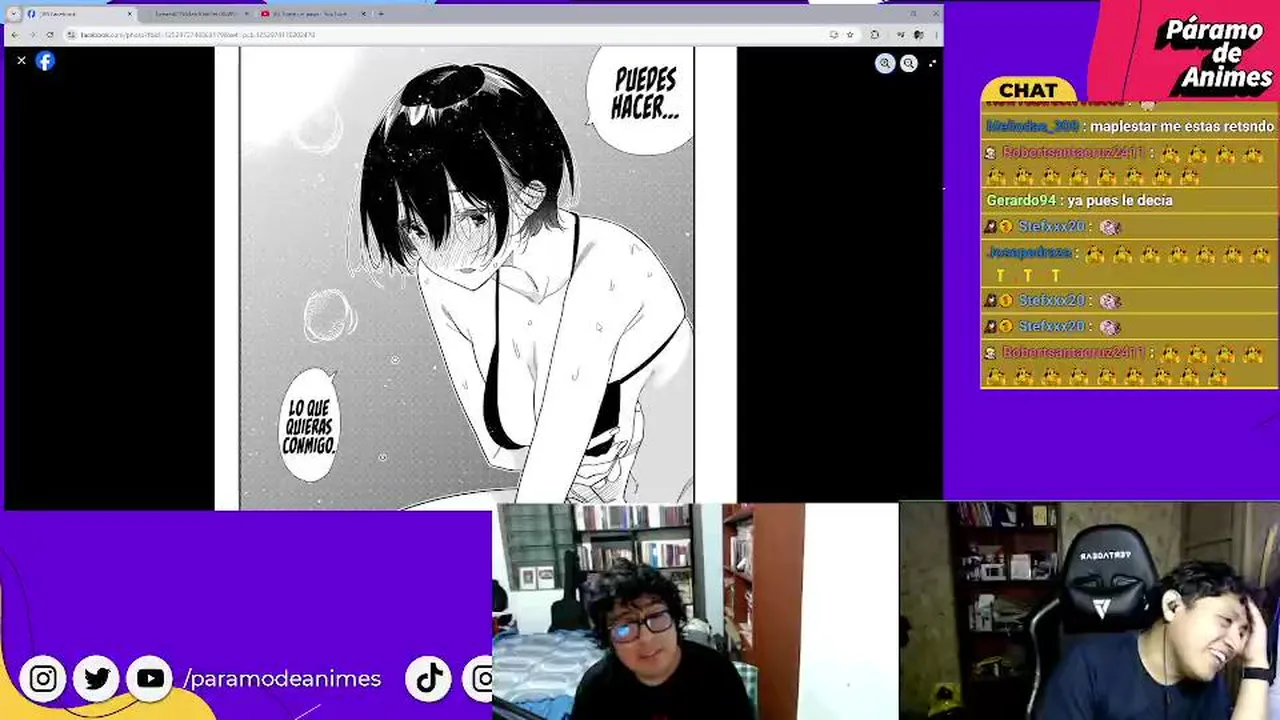Close the Facebook photo viewer with X
The image size is (1280, 720).
(21, 61)
